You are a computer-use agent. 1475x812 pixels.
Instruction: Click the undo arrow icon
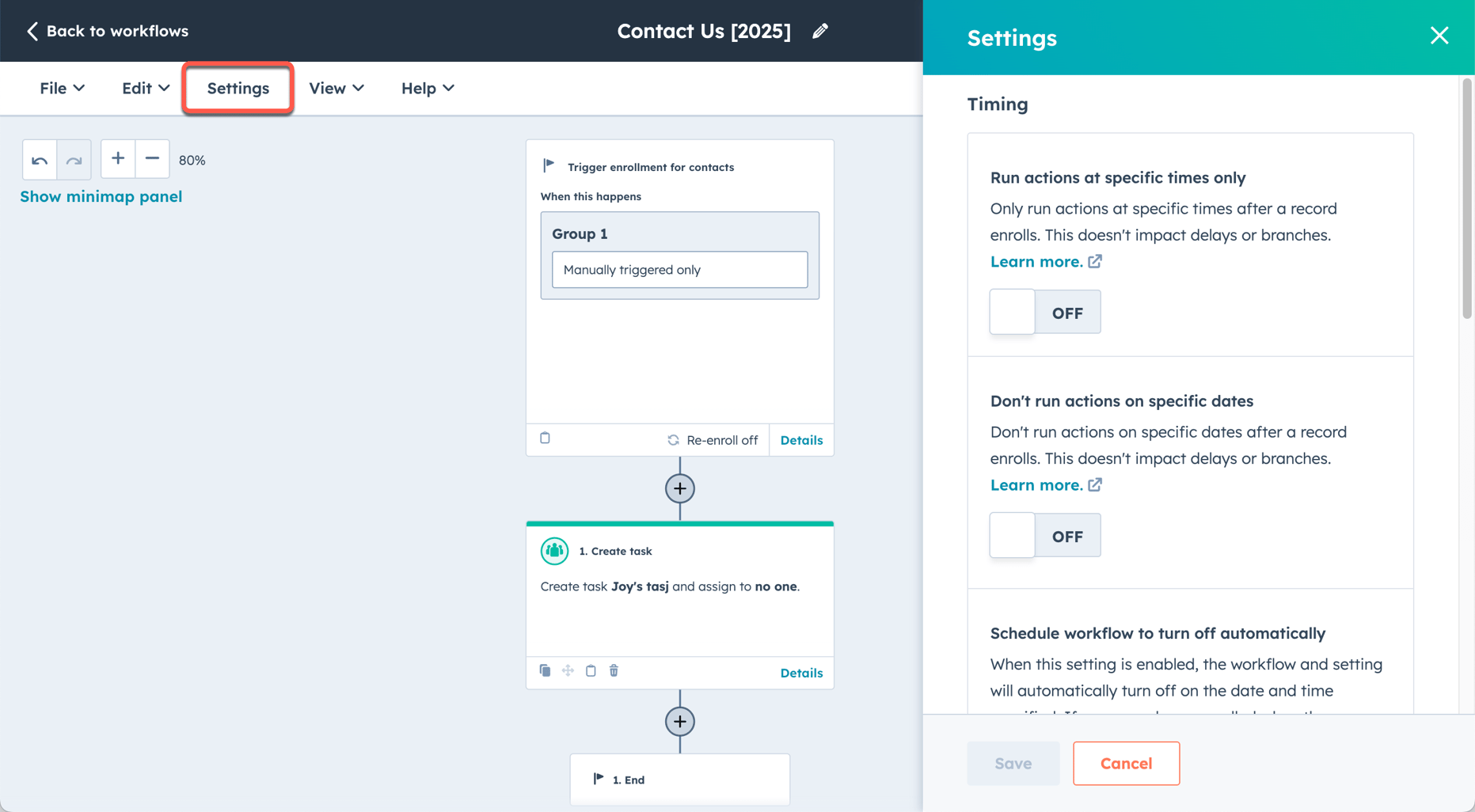click(x=39, y=159)
